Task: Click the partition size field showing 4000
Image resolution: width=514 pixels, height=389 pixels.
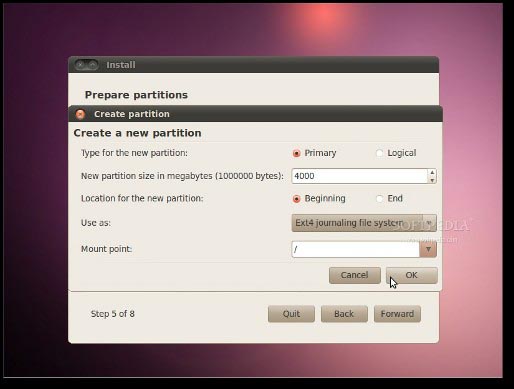Action: (360, 176)
